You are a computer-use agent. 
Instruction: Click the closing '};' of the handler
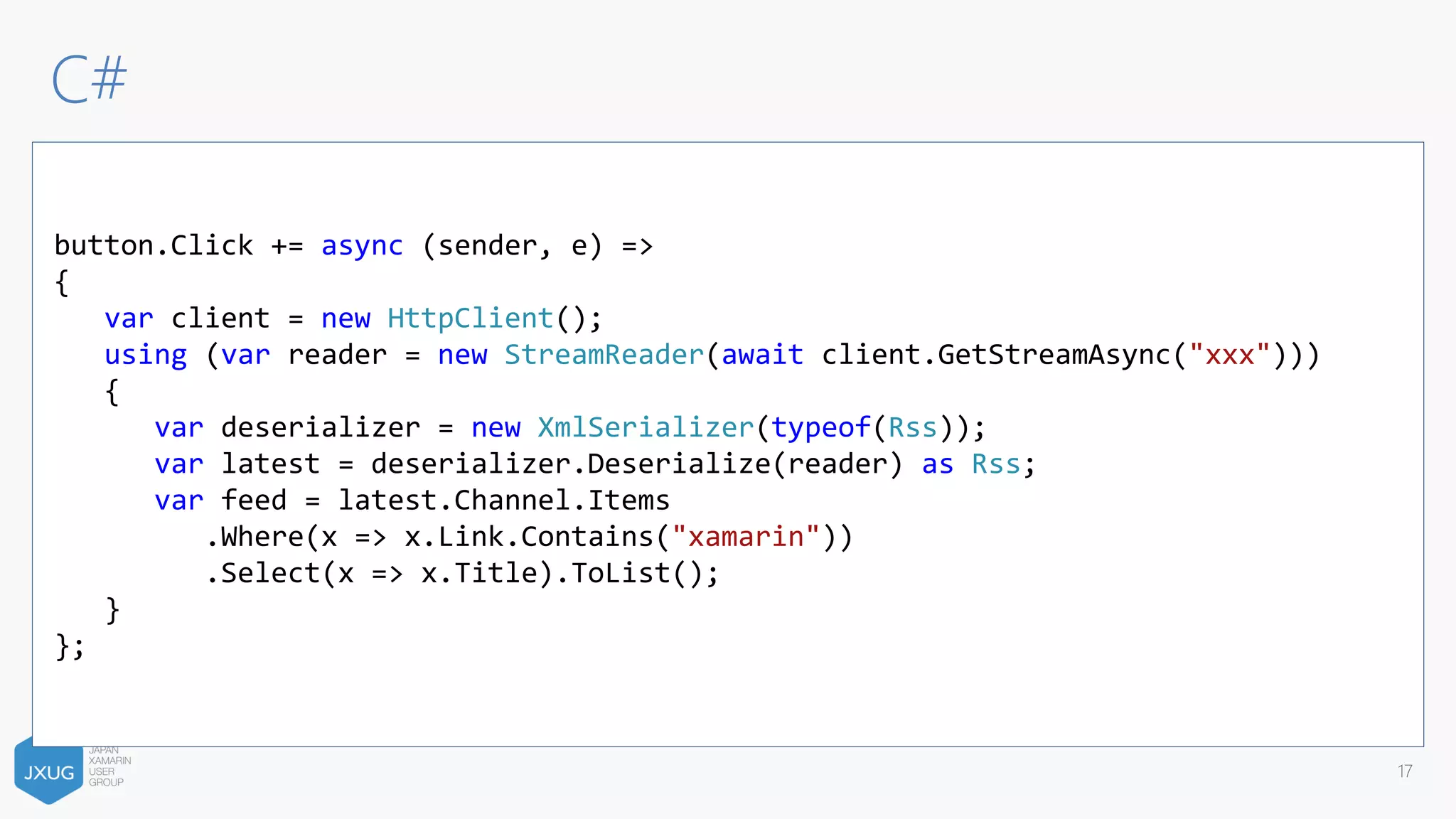point(70,647)
